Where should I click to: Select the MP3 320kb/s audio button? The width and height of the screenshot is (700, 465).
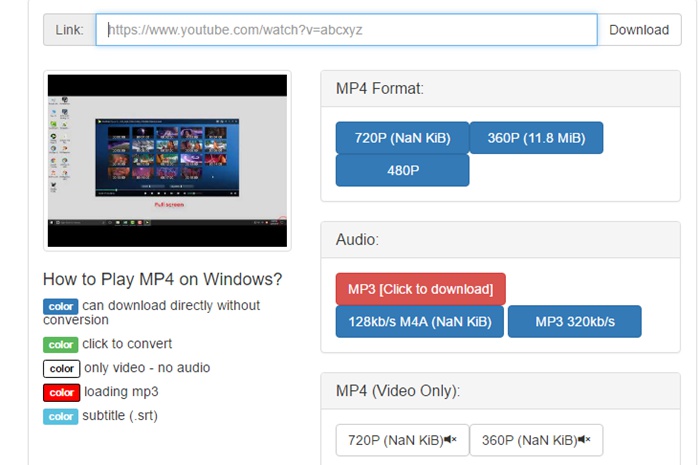coord(575,322)
